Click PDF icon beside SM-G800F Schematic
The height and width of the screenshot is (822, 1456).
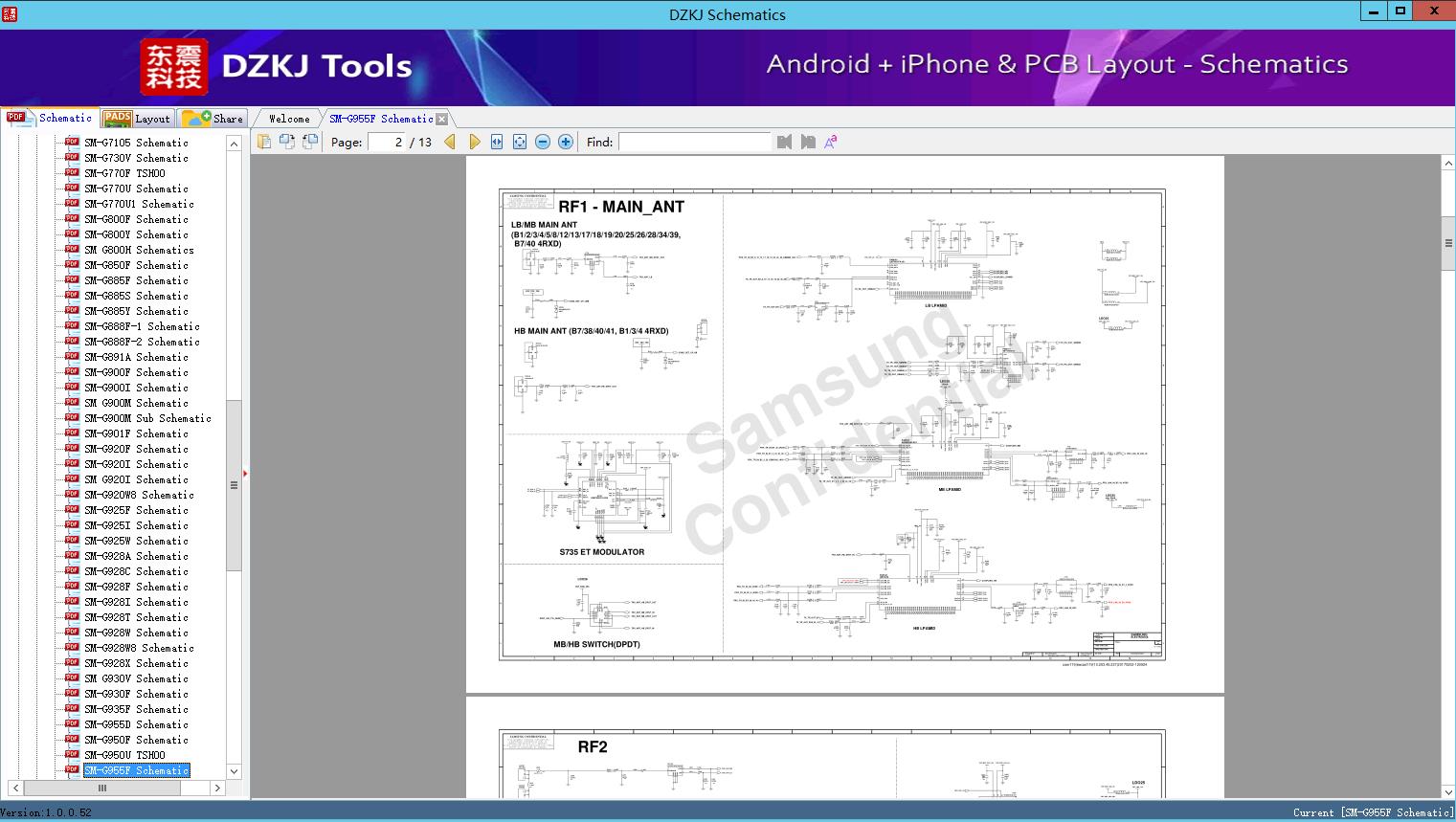[72, 218]
